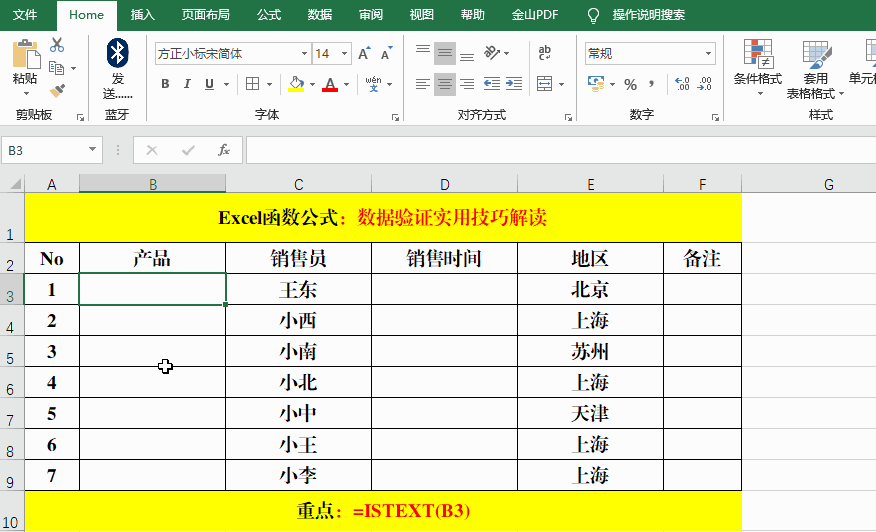Apply red font color
Screen dimensions: 876x532
[x=330, y=84]
